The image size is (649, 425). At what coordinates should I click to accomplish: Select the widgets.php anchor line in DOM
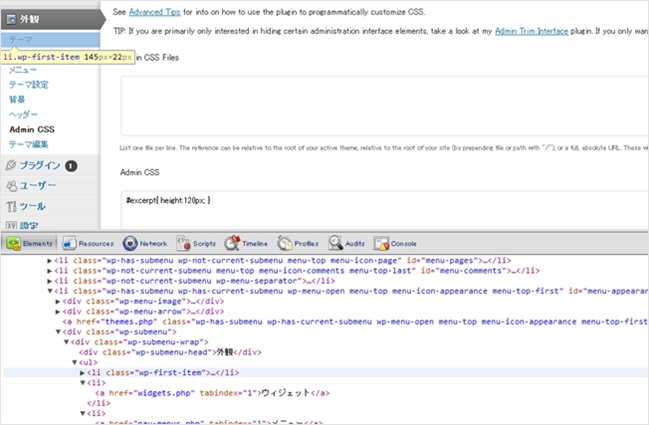coord(212,393)
